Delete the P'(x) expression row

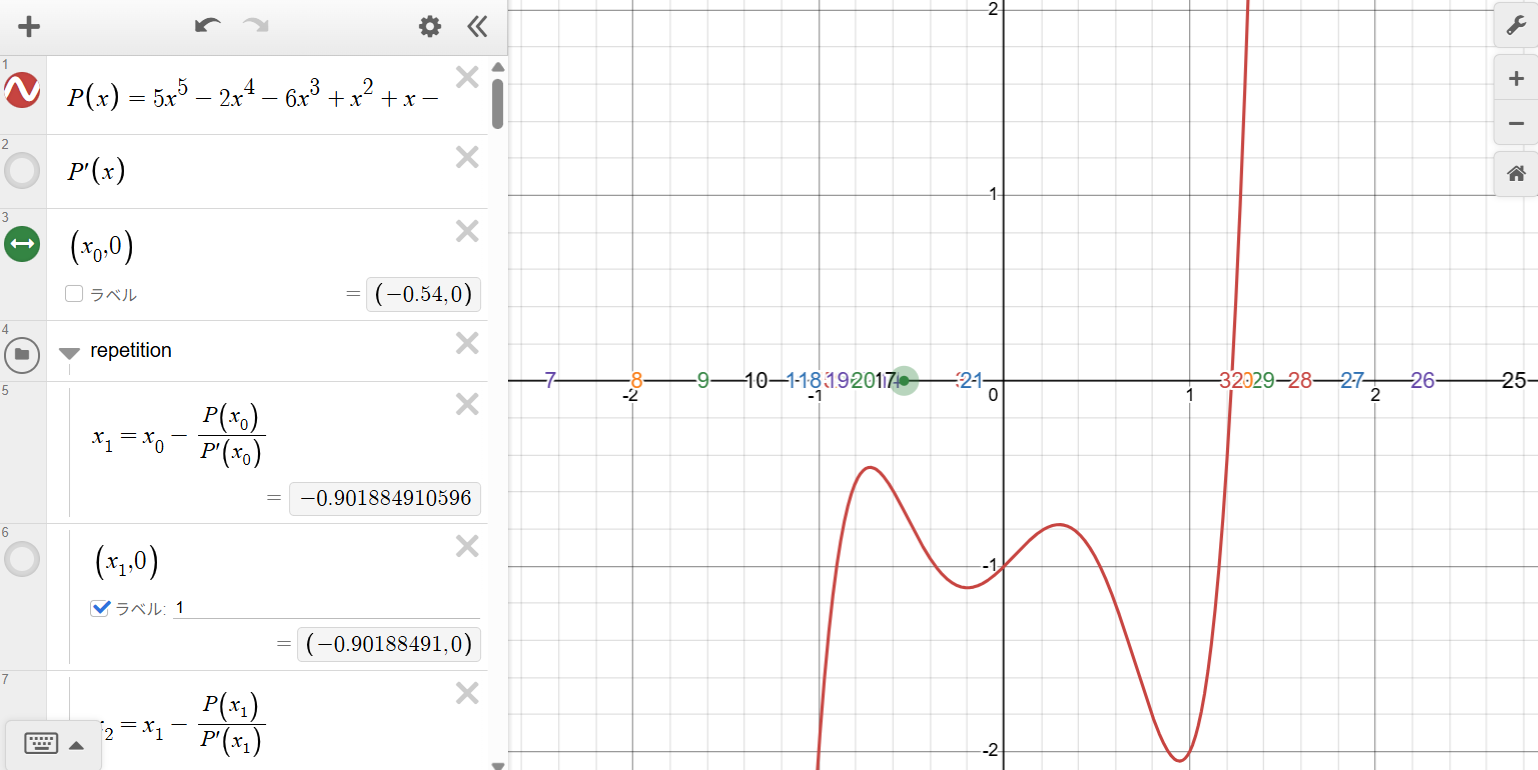tap(467, 157)
